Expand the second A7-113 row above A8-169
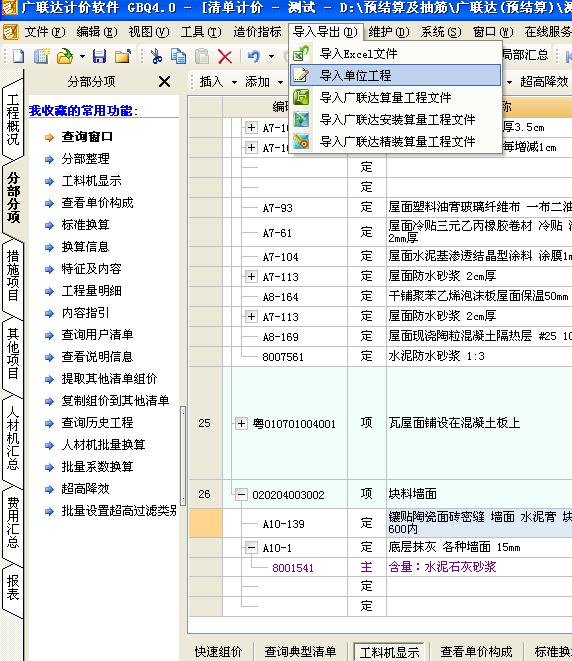The width and height of the screenshot is (572, 661). point(252,316)
